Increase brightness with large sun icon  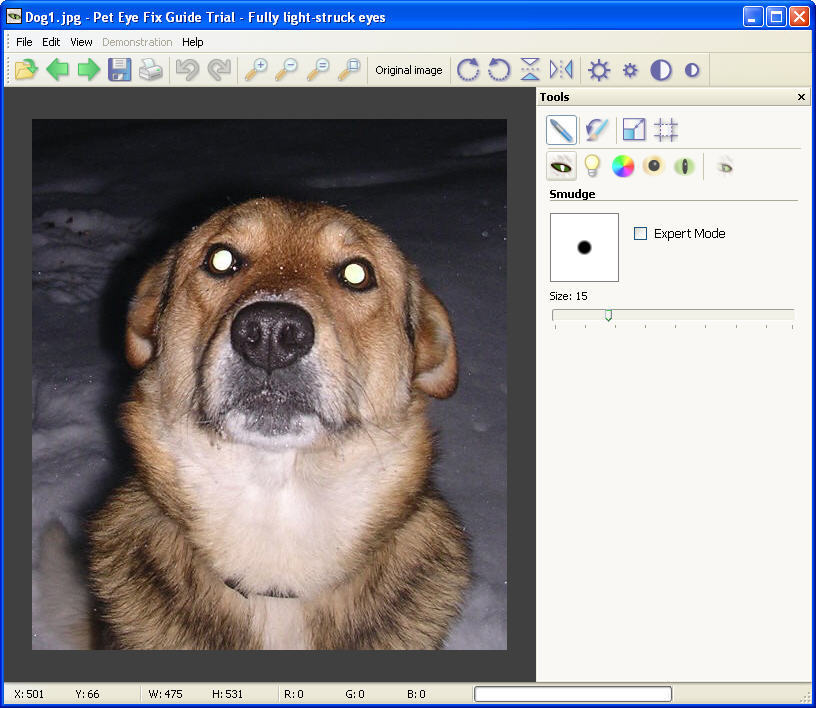coord(599,70)
